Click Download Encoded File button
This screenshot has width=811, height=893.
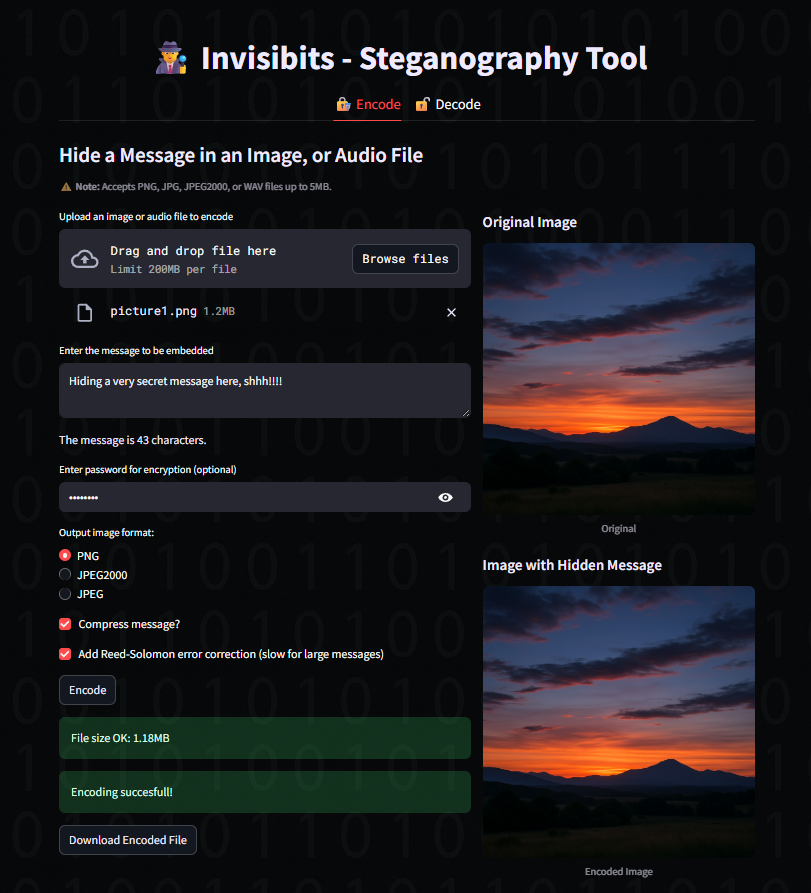point(128,840)
